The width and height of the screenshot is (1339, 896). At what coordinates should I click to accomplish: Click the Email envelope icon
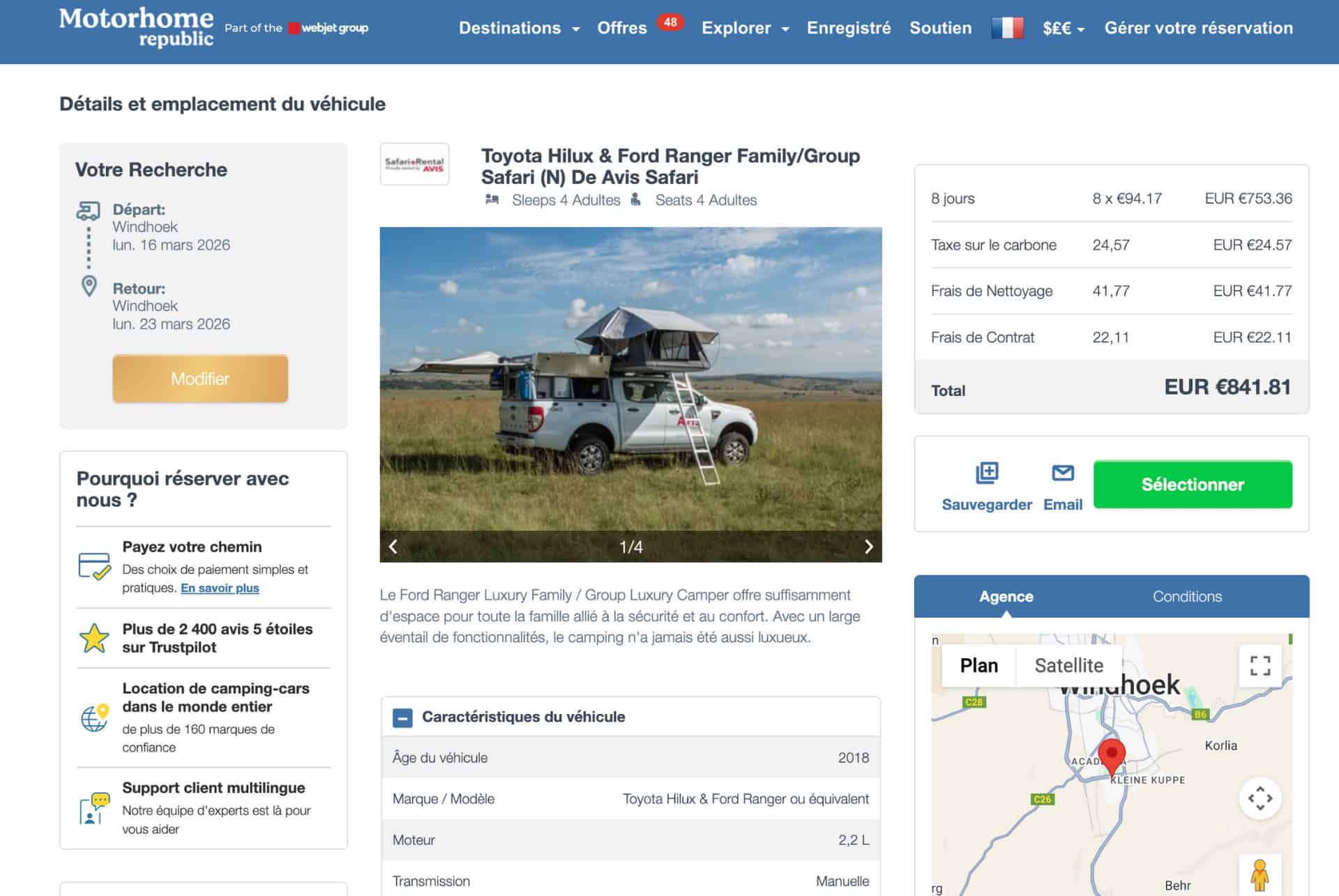[1063, 473]
